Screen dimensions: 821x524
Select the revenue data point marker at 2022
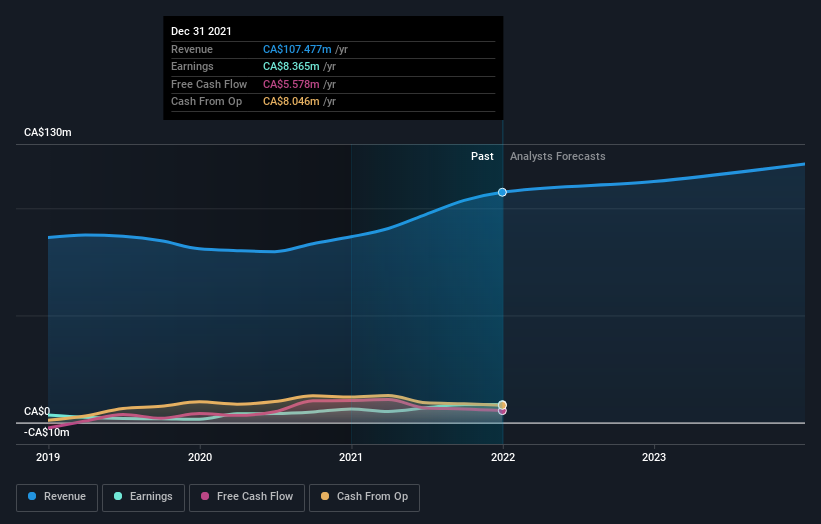(x=502, y=192)
